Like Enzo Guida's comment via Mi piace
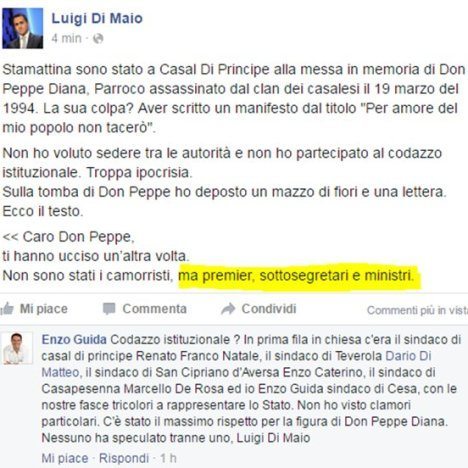The image size is (468, 468). click(x=65, y=458)
